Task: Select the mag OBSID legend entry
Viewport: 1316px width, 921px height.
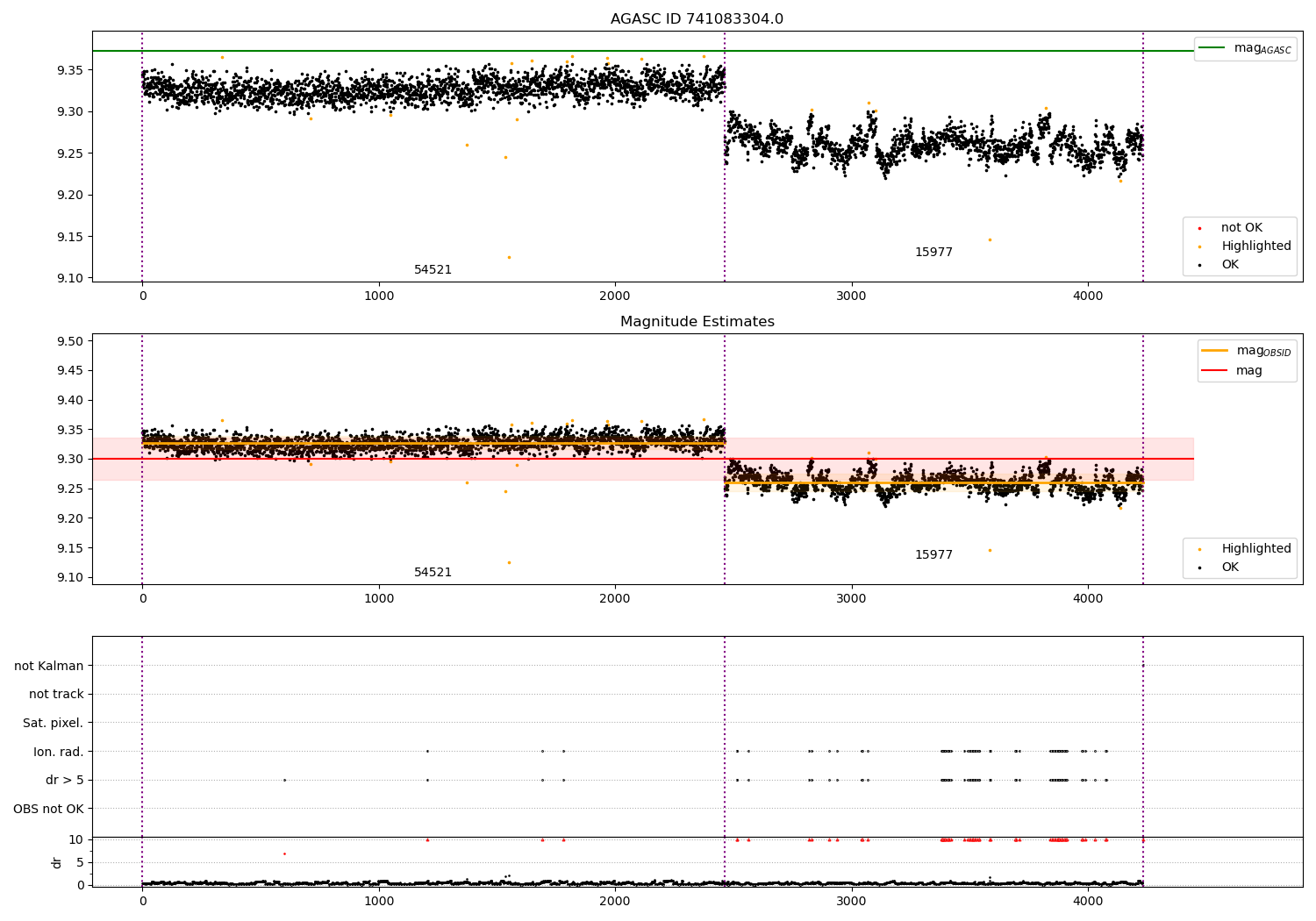Action: 1245,351
